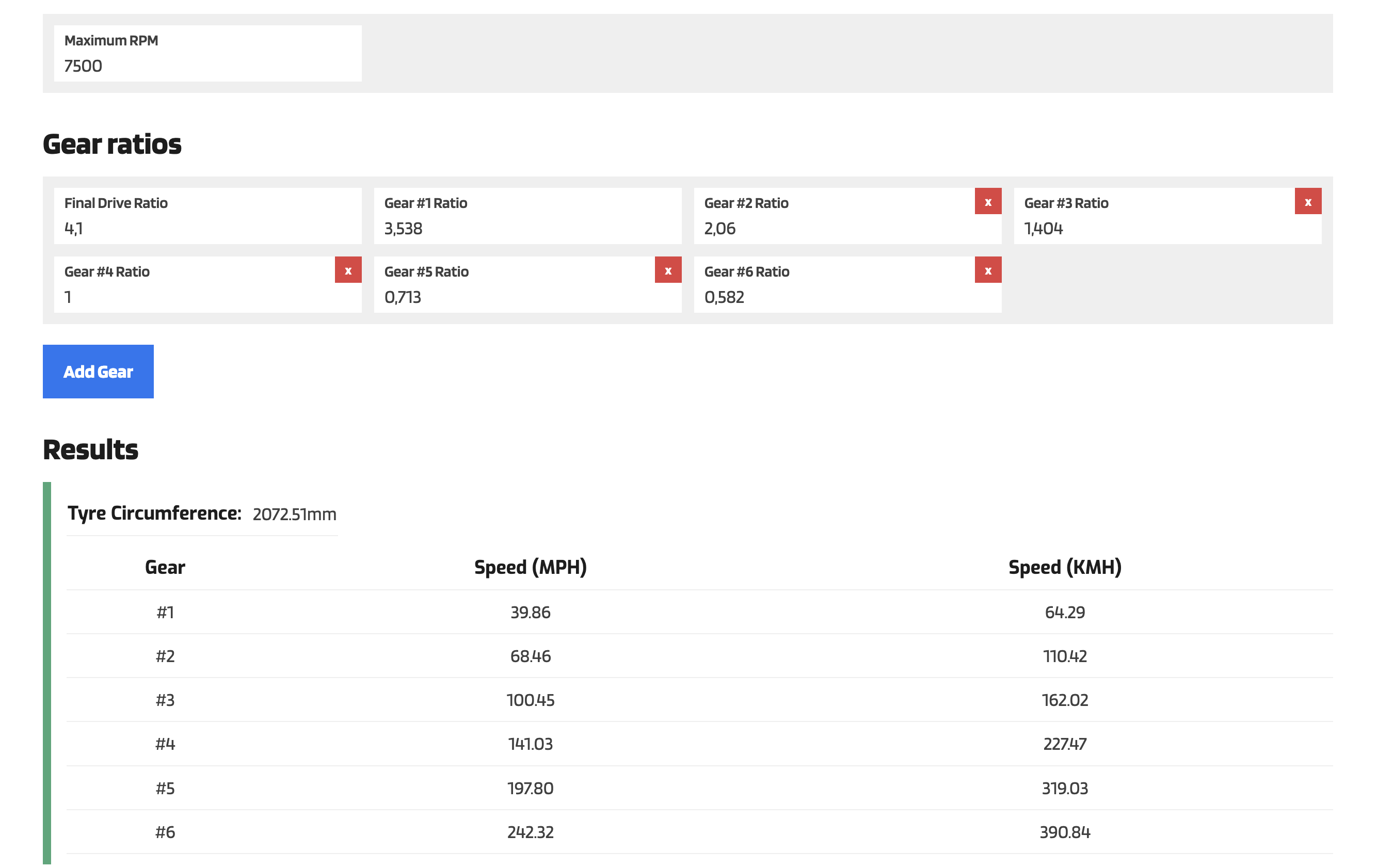The width and height of the screenshot is (1377, 868).
Task: Remove Gear #6 with red x icon
Action: pos(987,270)
